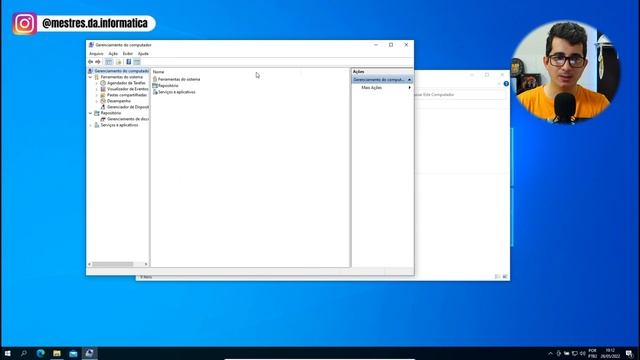
Task: Click the tree scrollbar right arrow
Action: click(146, 264)
